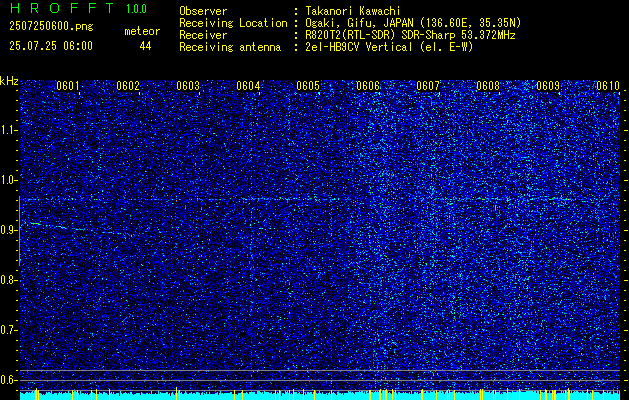Click the Receiving antenna label
This screenshot has height=400, width=629.
pyautogui.click(x=230, y=47)
